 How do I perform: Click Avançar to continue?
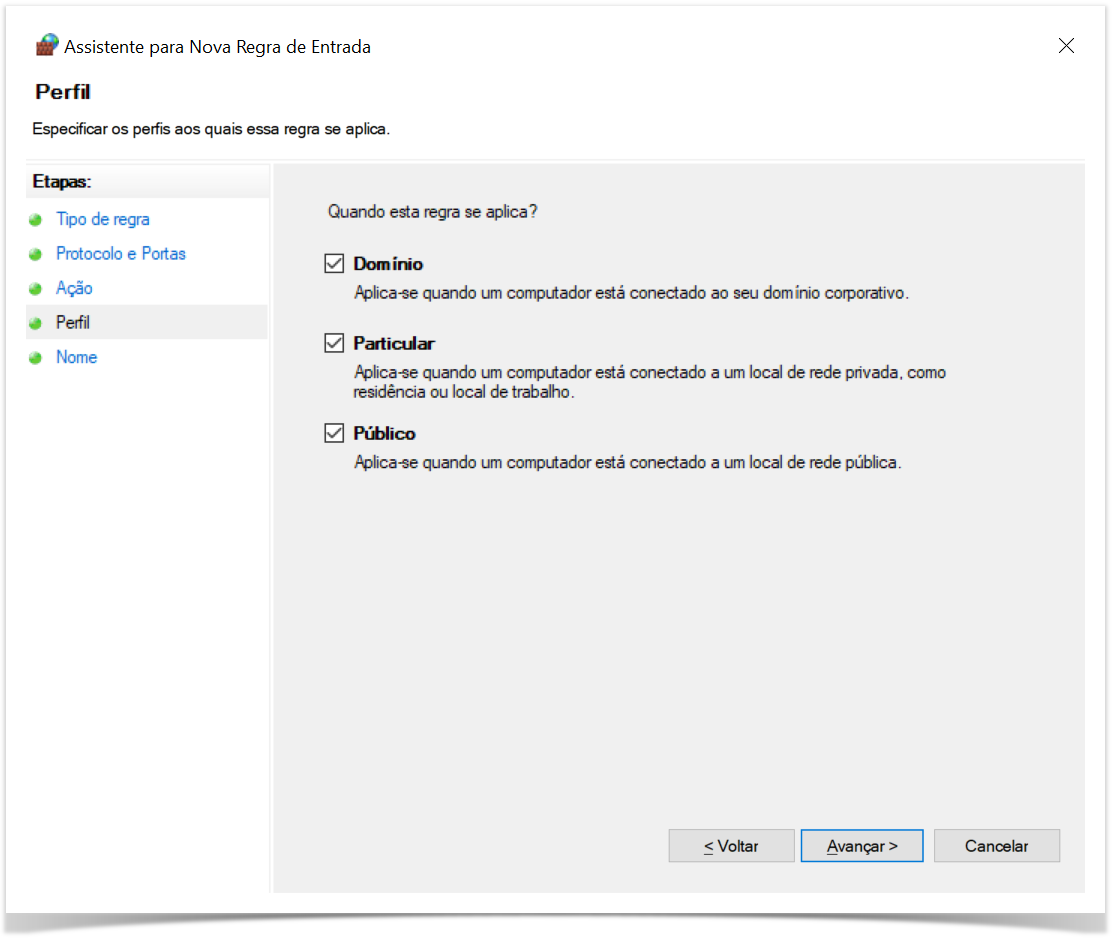click(x=861, y=846)
